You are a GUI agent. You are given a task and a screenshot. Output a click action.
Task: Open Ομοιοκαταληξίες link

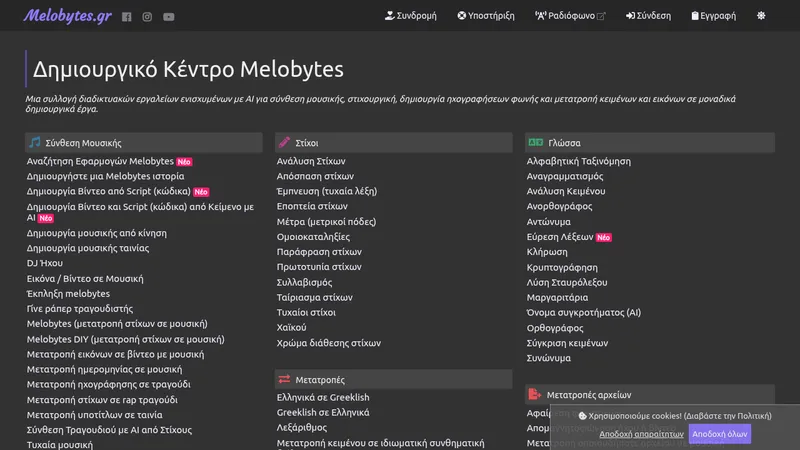pyautogui.click(x=313, y=237)
